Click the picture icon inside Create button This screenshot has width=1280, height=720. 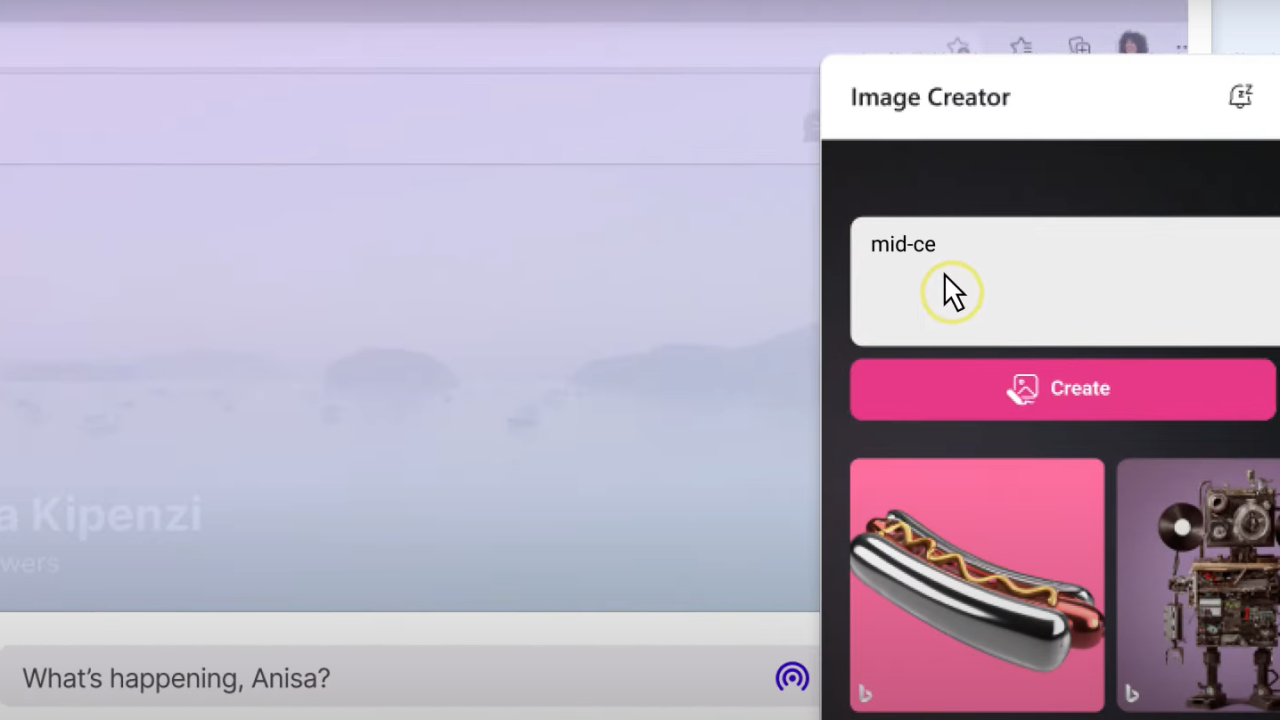[x=1023, y=389]
